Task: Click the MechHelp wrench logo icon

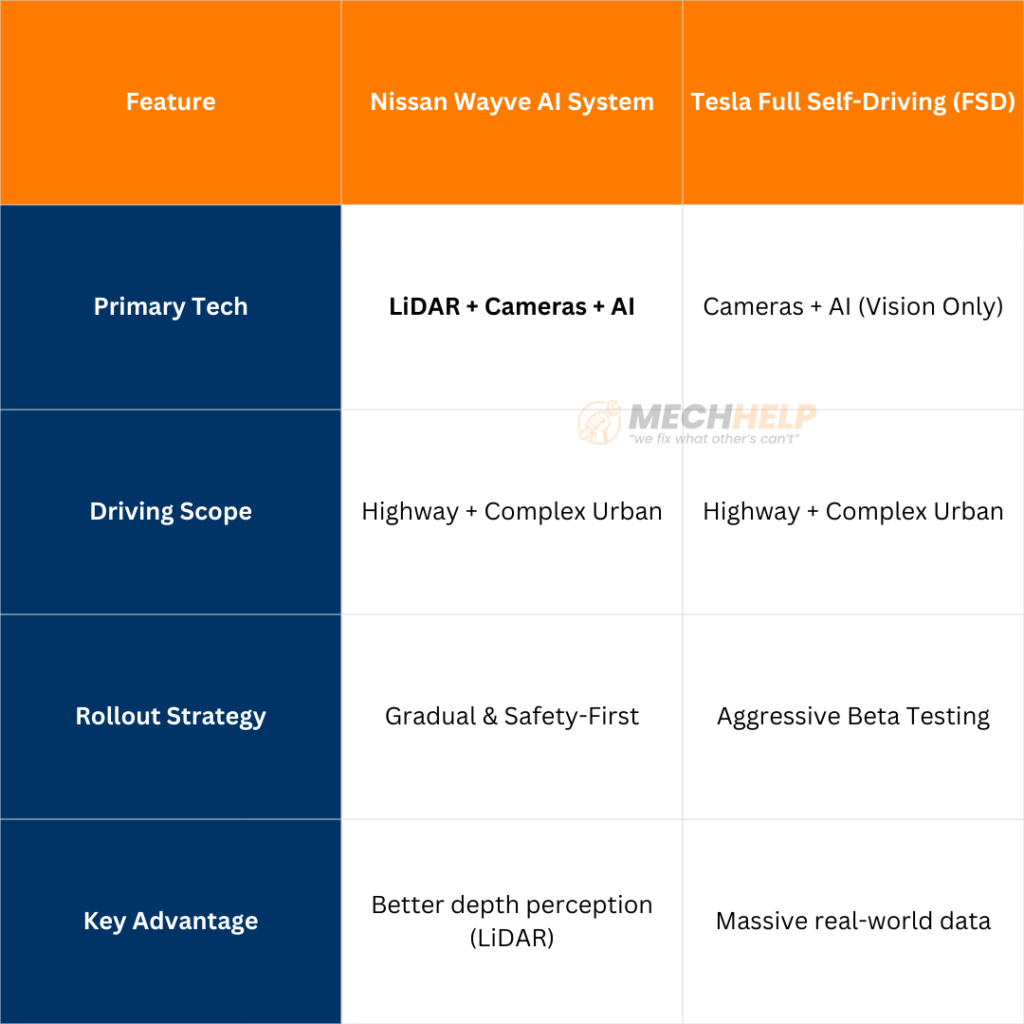Action: (x=599, y=423)
